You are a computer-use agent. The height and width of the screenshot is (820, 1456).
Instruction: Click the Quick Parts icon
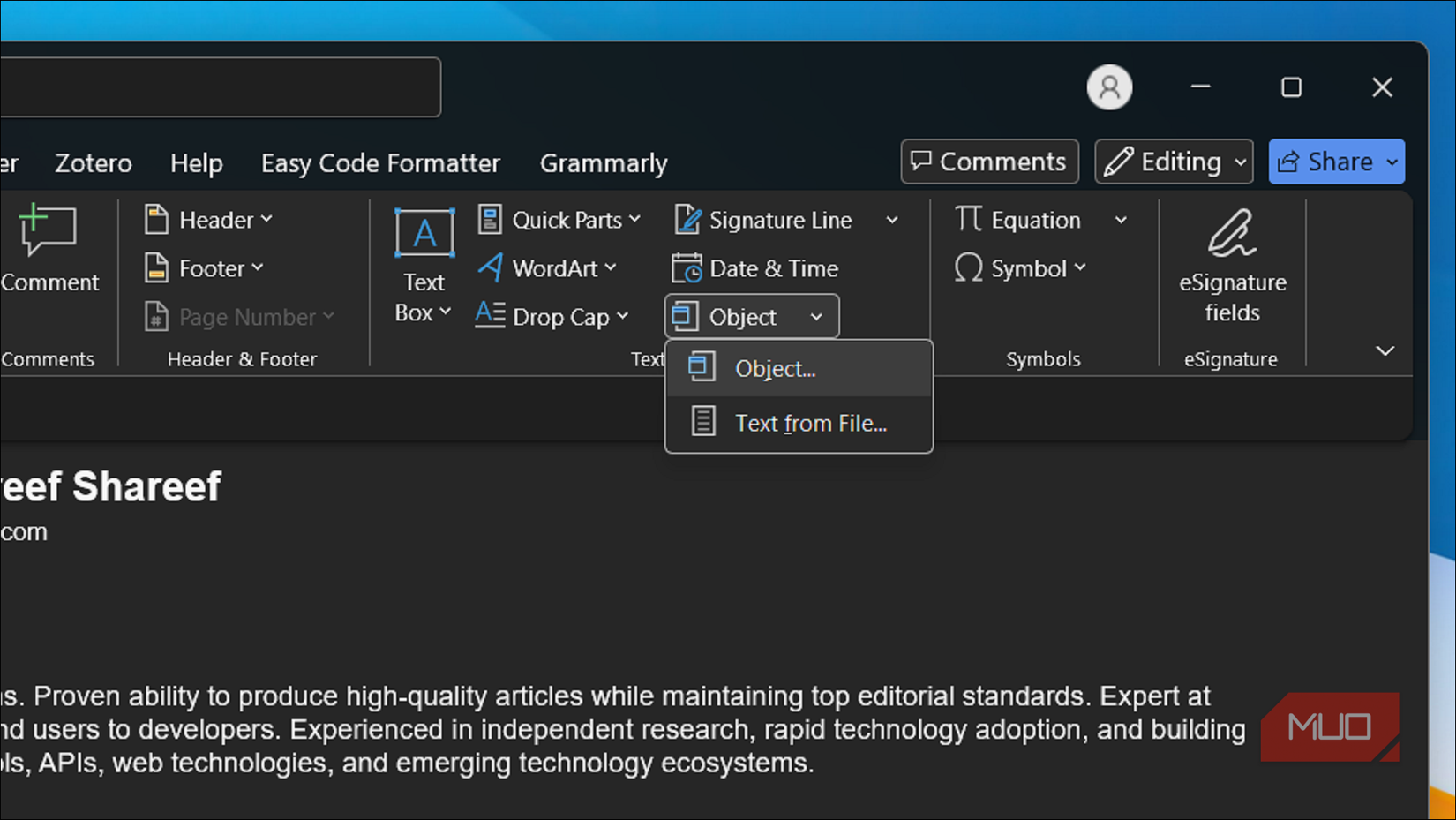(x=490, y=220)
